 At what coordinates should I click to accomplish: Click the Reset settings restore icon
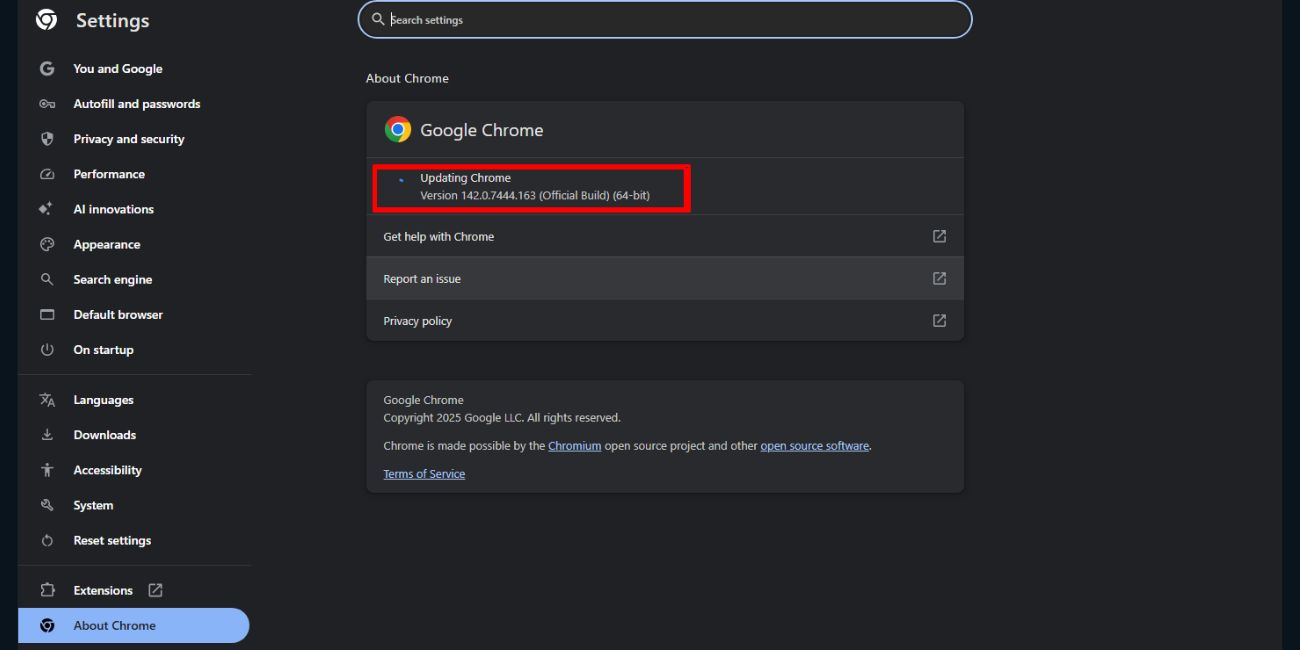[46, 540]
